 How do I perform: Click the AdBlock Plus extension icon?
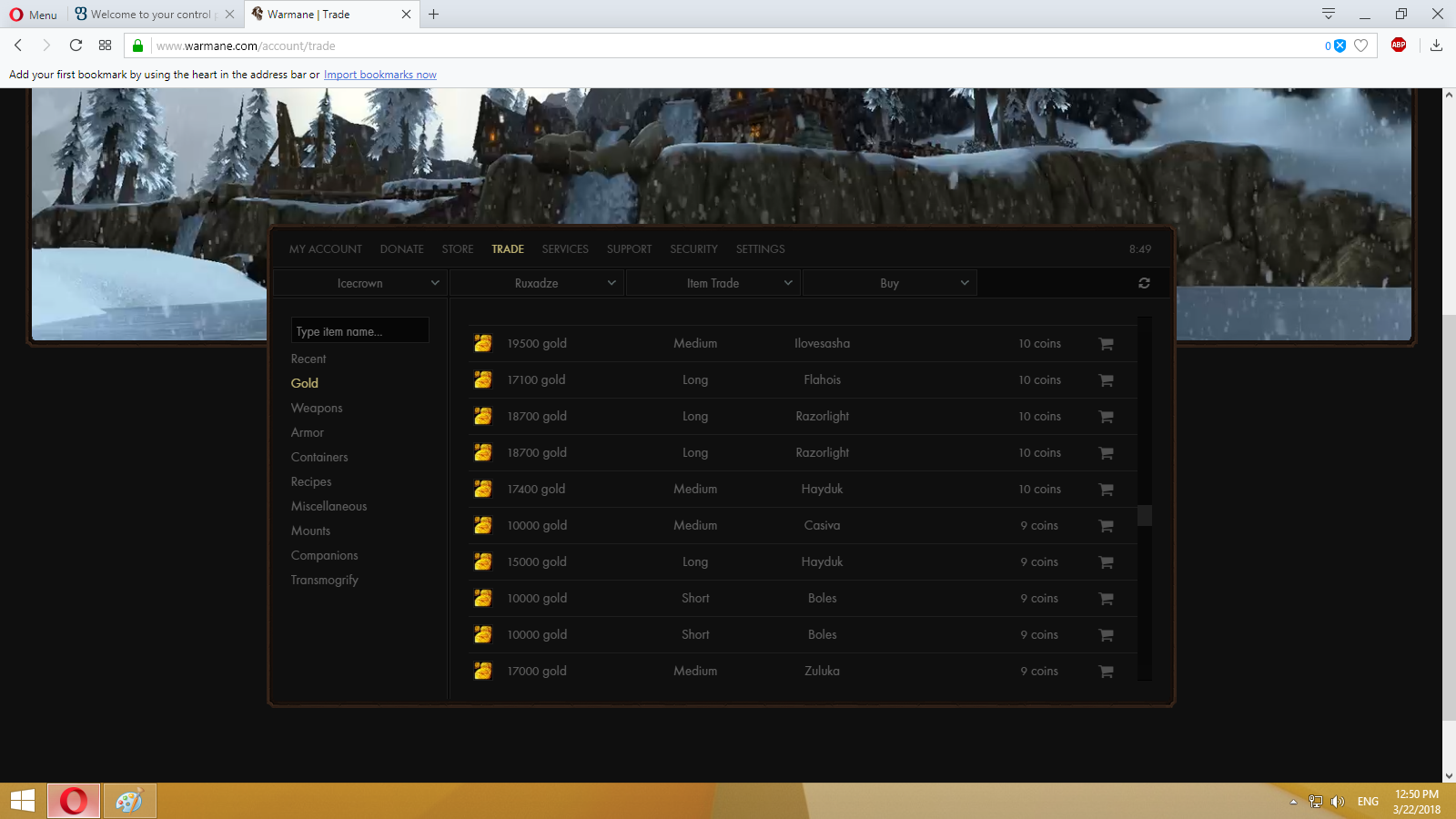(x=1399, y=45)
